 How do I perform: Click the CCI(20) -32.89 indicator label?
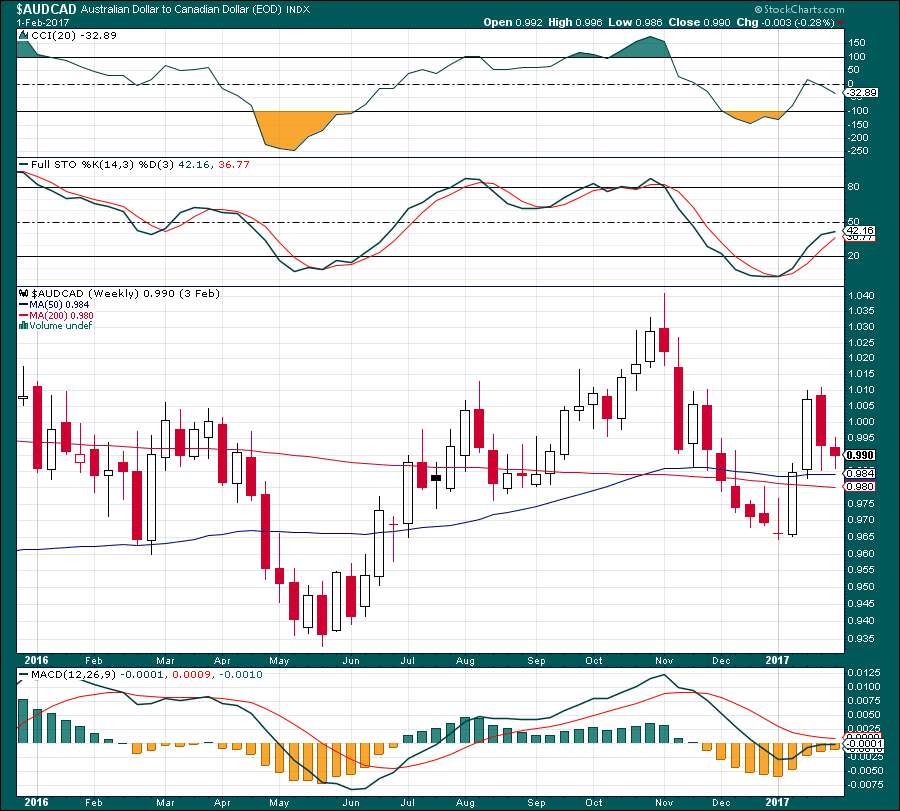click(x=73, y=36)
